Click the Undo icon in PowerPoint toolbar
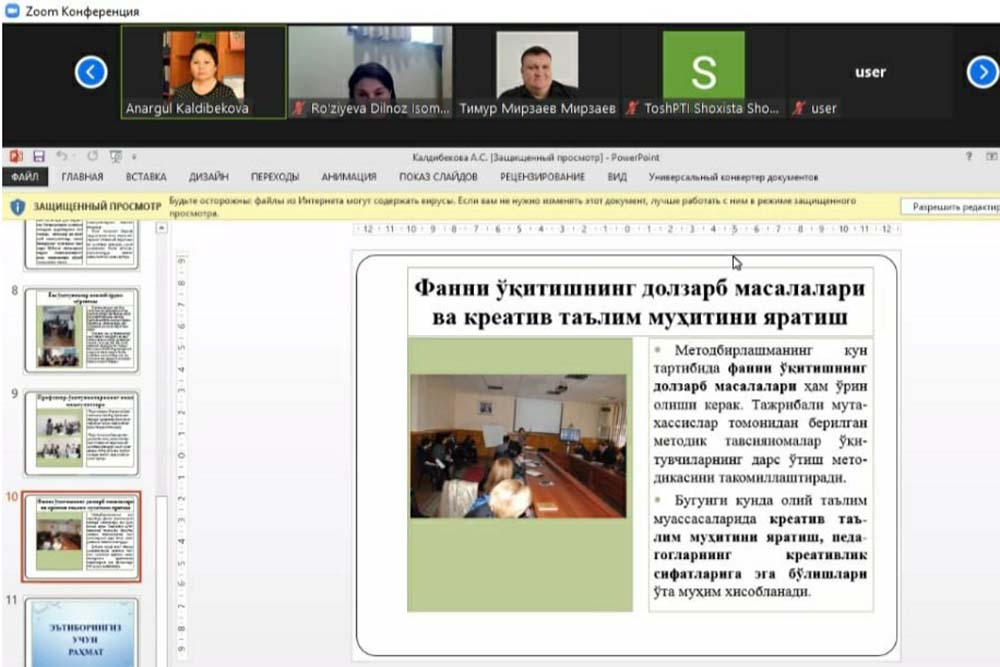1000x667 pixels. (x=63, y=157)
